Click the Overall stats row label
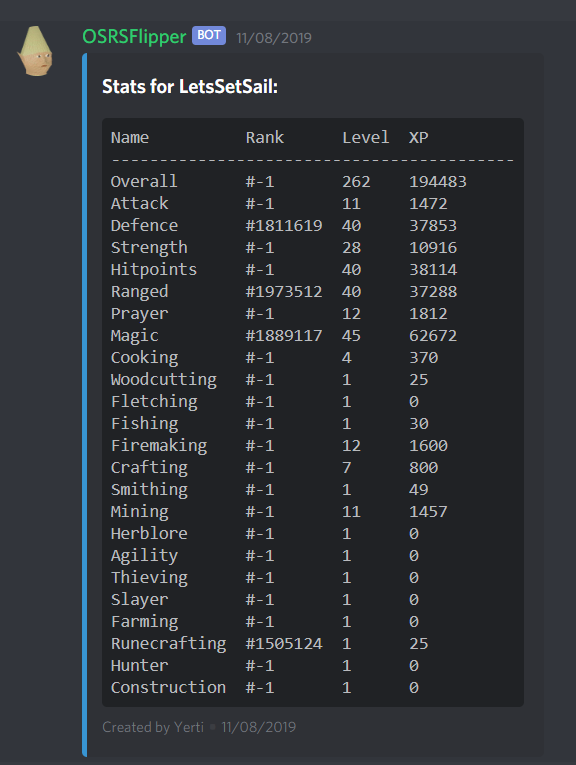The height and width of the screenshot is (765, 576). point(144,181)
